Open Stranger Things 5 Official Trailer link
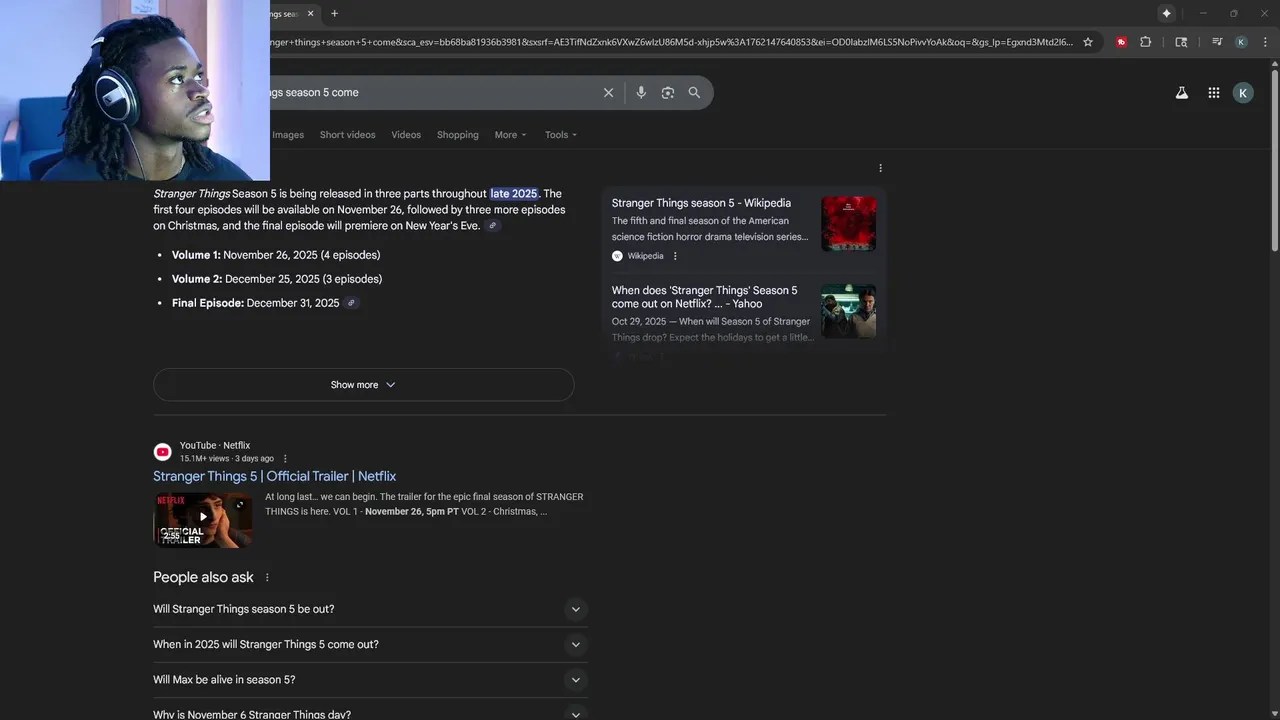The image size is (1280, 720). click(x=274, y=476)
